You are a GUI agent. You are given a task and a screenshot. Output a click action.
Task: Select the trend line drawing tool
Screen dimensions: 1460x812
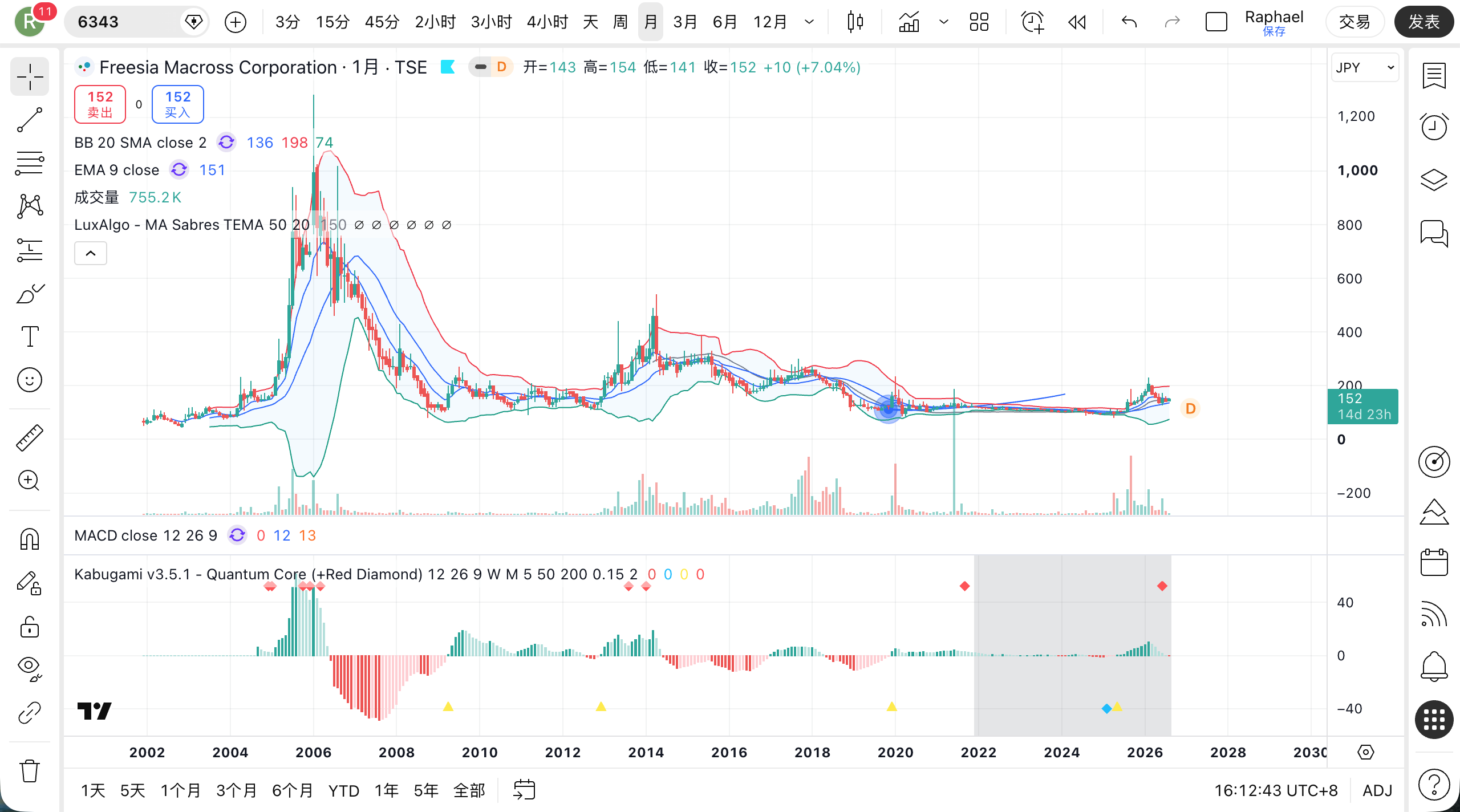[30, 120]
